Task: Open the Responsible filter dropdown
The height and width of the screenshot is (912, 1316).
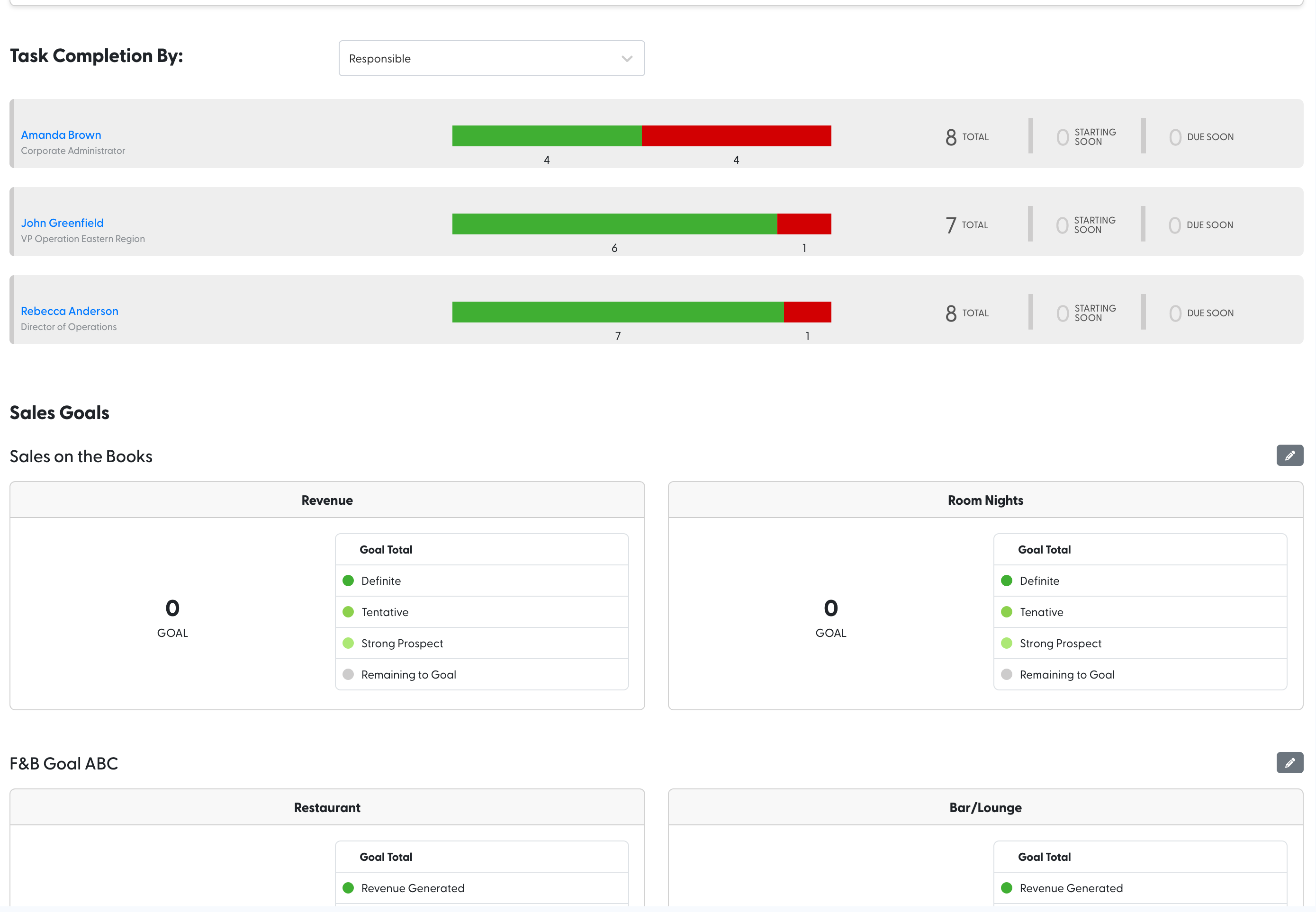Action: [x=491, y=58]
